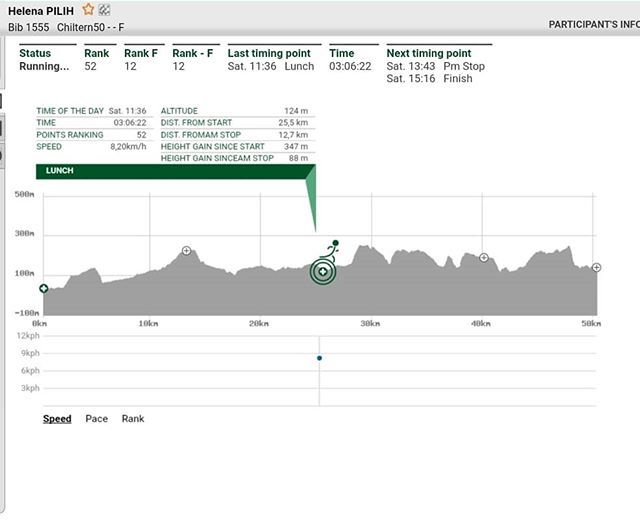
Task: Click the 'Sat. 11:36 Lunch' last timing point
Action: [x=271, y=66]
